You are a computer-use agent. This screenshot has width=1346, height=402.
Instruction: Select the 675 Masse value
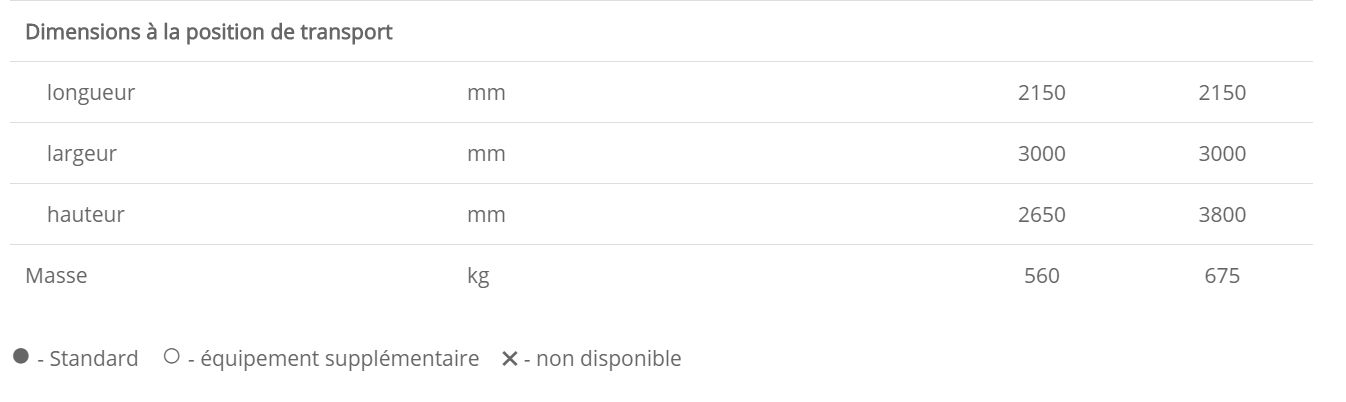pos(1222,276)
